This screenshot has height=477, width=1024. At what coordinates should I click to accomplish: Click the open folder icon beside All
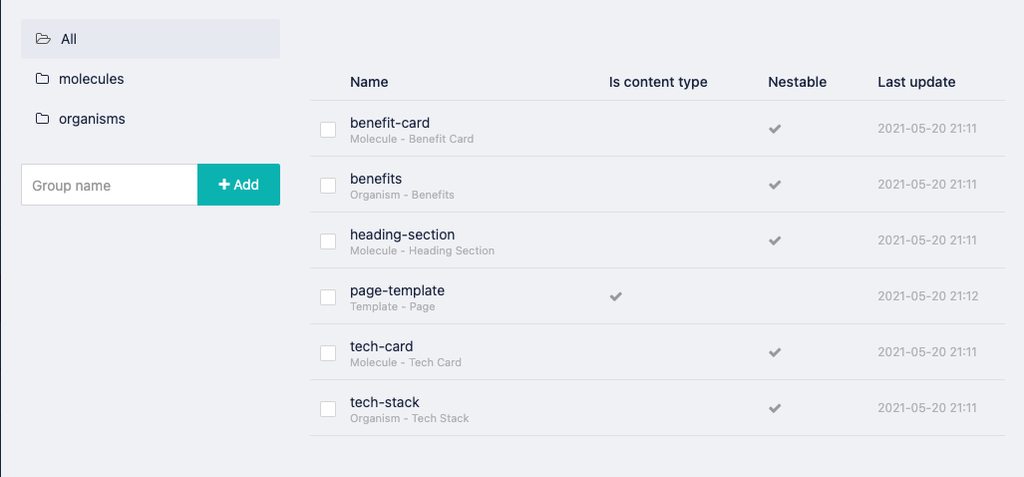point(43,39)
